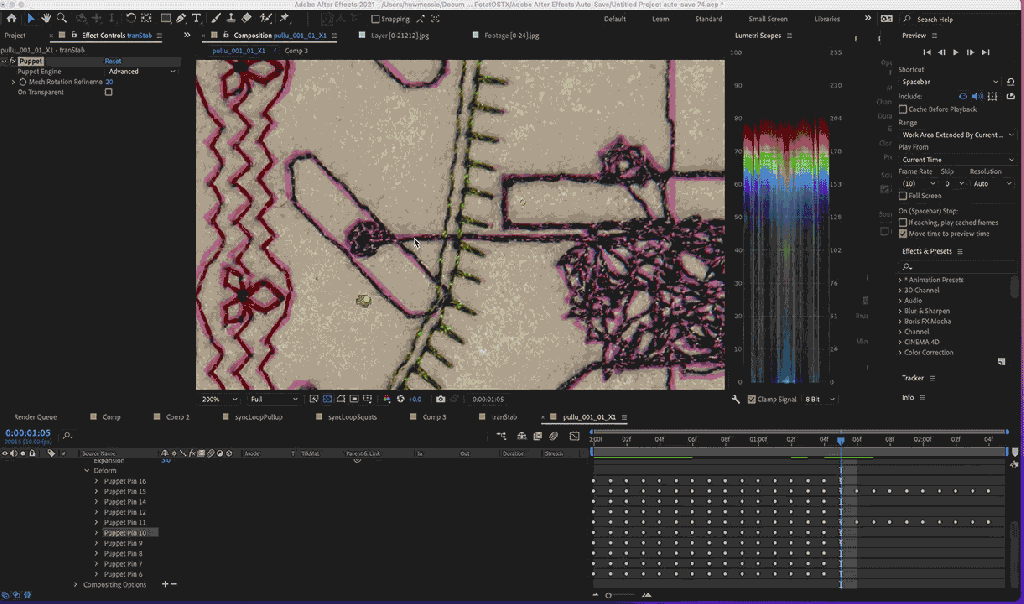
Task: Reset the Puppet effect
Action: 113,62
